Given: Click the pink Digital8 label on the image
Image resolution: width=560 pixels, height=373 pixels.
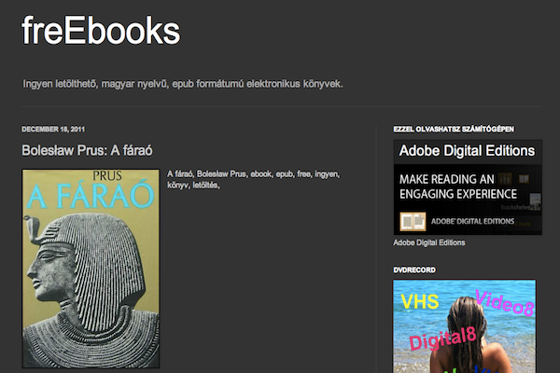Looking at the screenshot, I should [443, 339].
